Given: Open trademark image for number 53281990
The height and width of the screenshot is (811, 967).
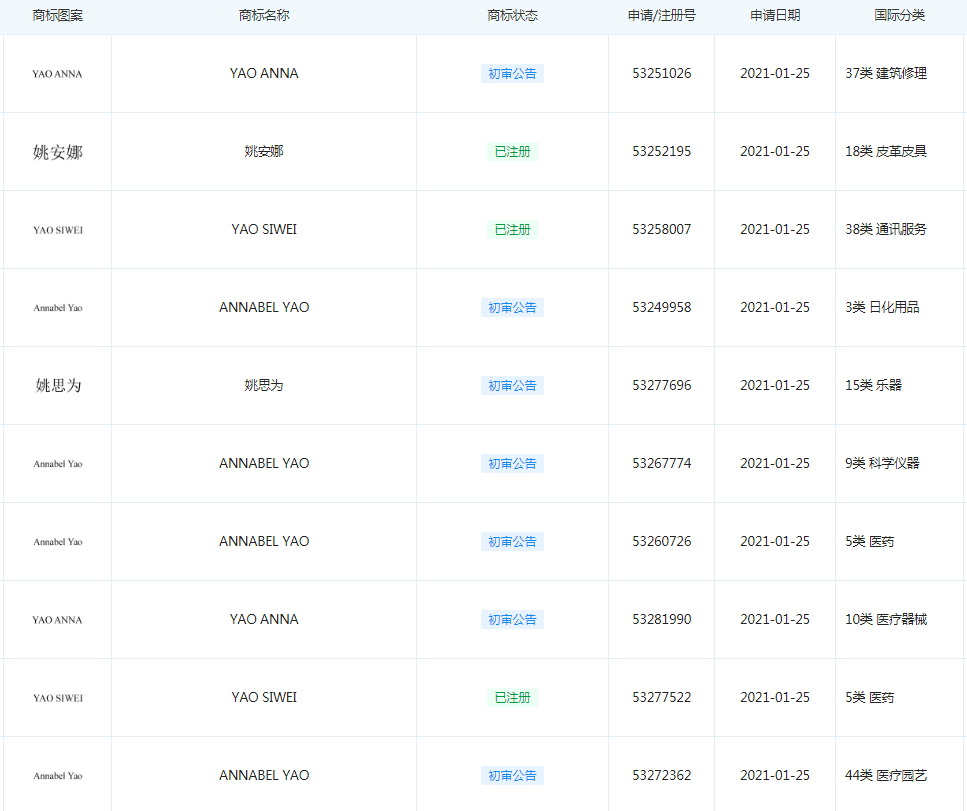Looking at the screenshot, I should point(57,620).
